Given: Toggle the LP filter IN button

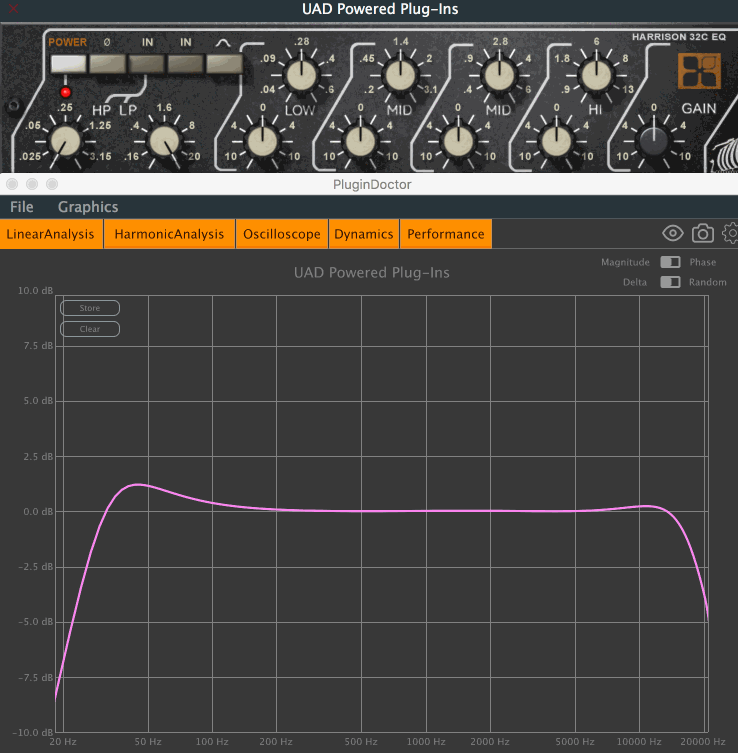Looking at the screenshot, I should (185, 63).
